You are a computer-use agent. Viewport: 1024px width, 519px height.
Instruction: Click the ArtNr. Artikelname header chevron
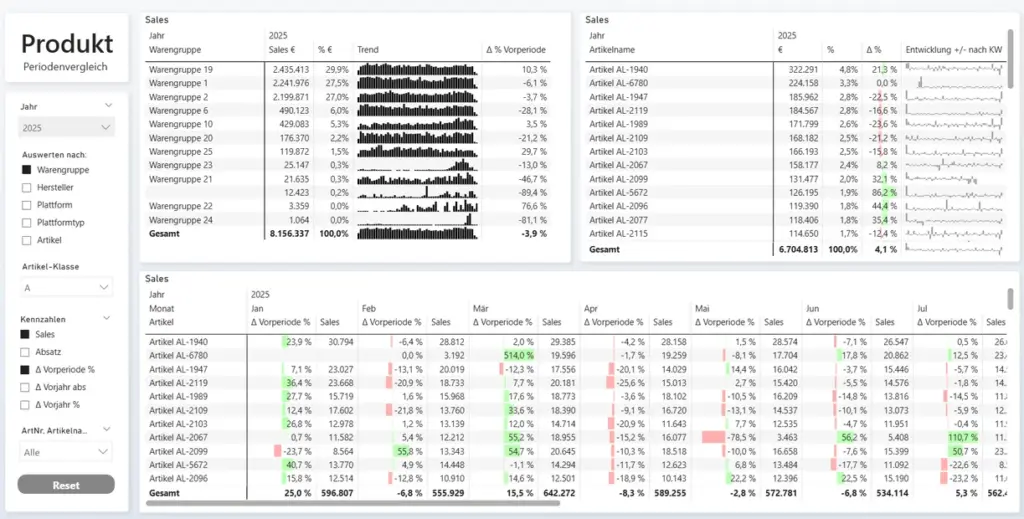[x=108, y=430]
